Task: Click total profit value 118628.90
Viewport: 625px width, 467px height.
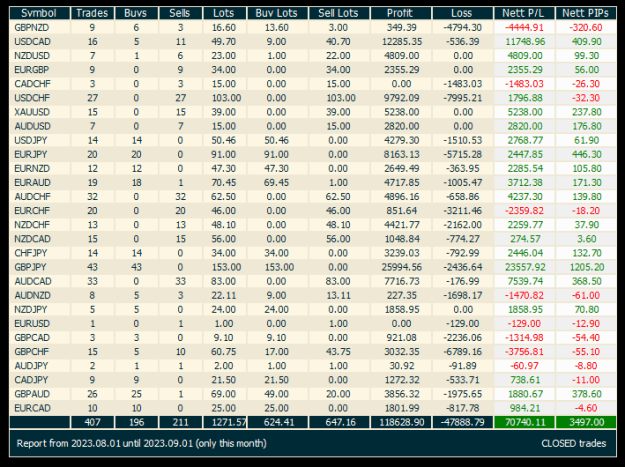Action: click(401, 422)
